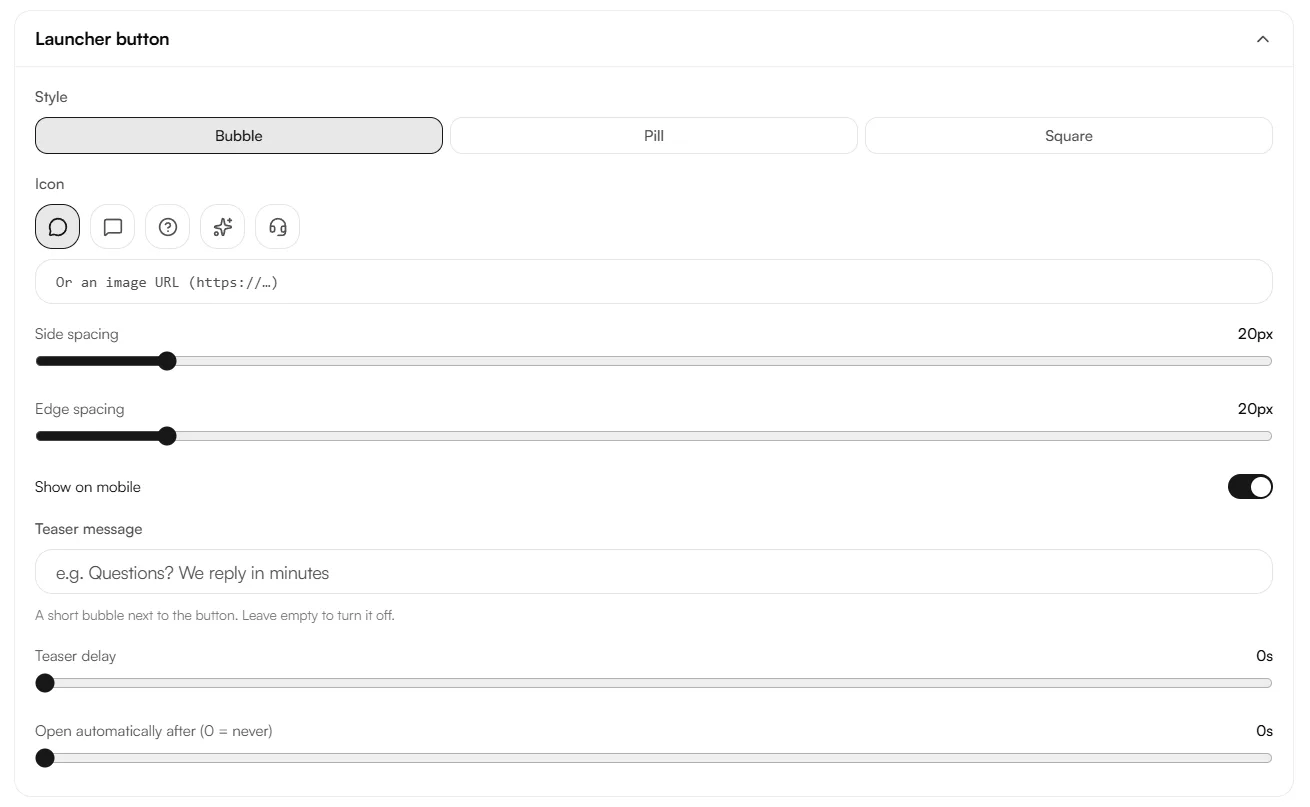This screenshot has width=1310, height=807.
Task: Select the sparkles icon
Action: tap(223, 227)
